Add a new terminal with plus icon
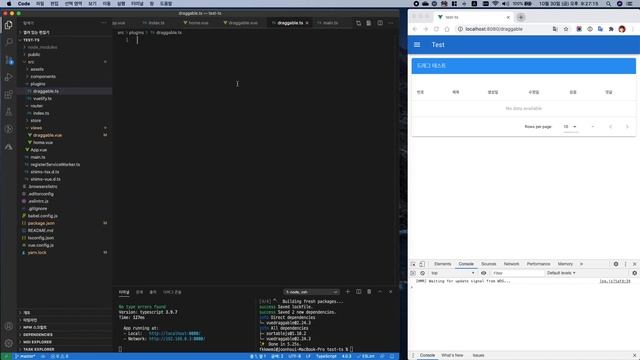The height and width of the screenshot is (360, 640). pos(348,292)
